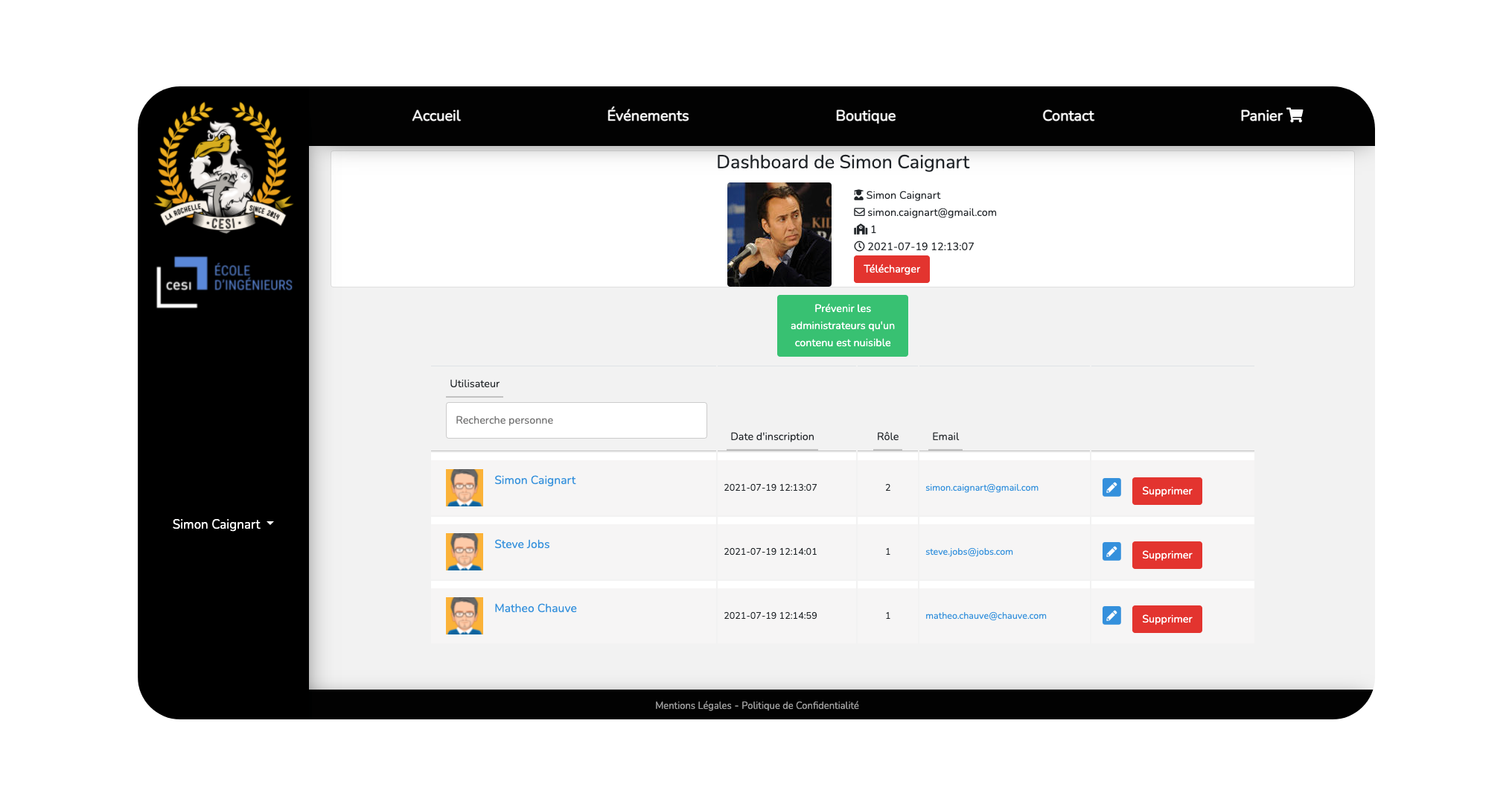The height and width of the screenshot is (805, 1512).
Task: Click the Télécharger button
Action: [x=891, y=269]
